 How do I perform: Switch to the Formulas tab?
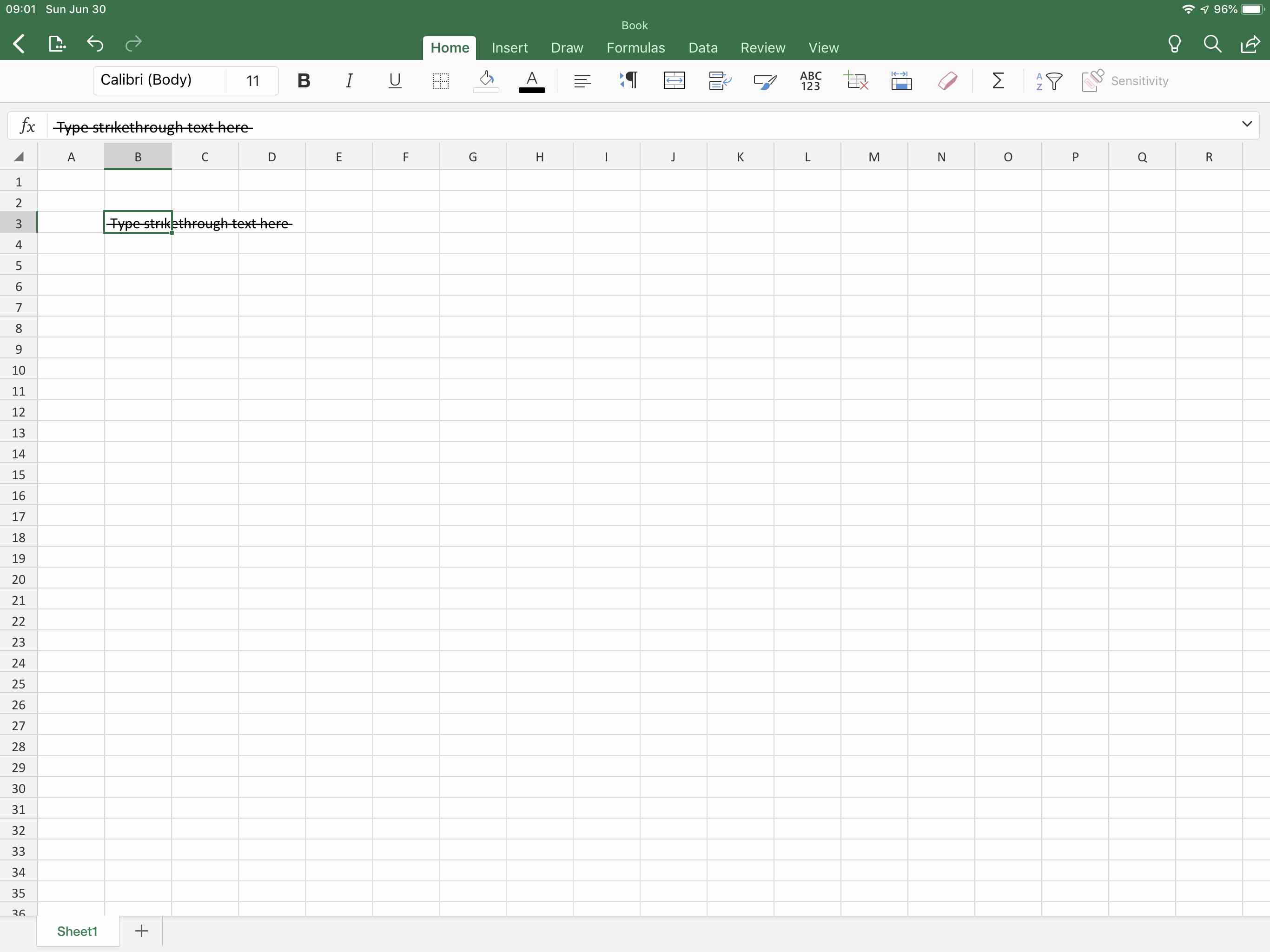pyautogui.click(x=635, y=48)
